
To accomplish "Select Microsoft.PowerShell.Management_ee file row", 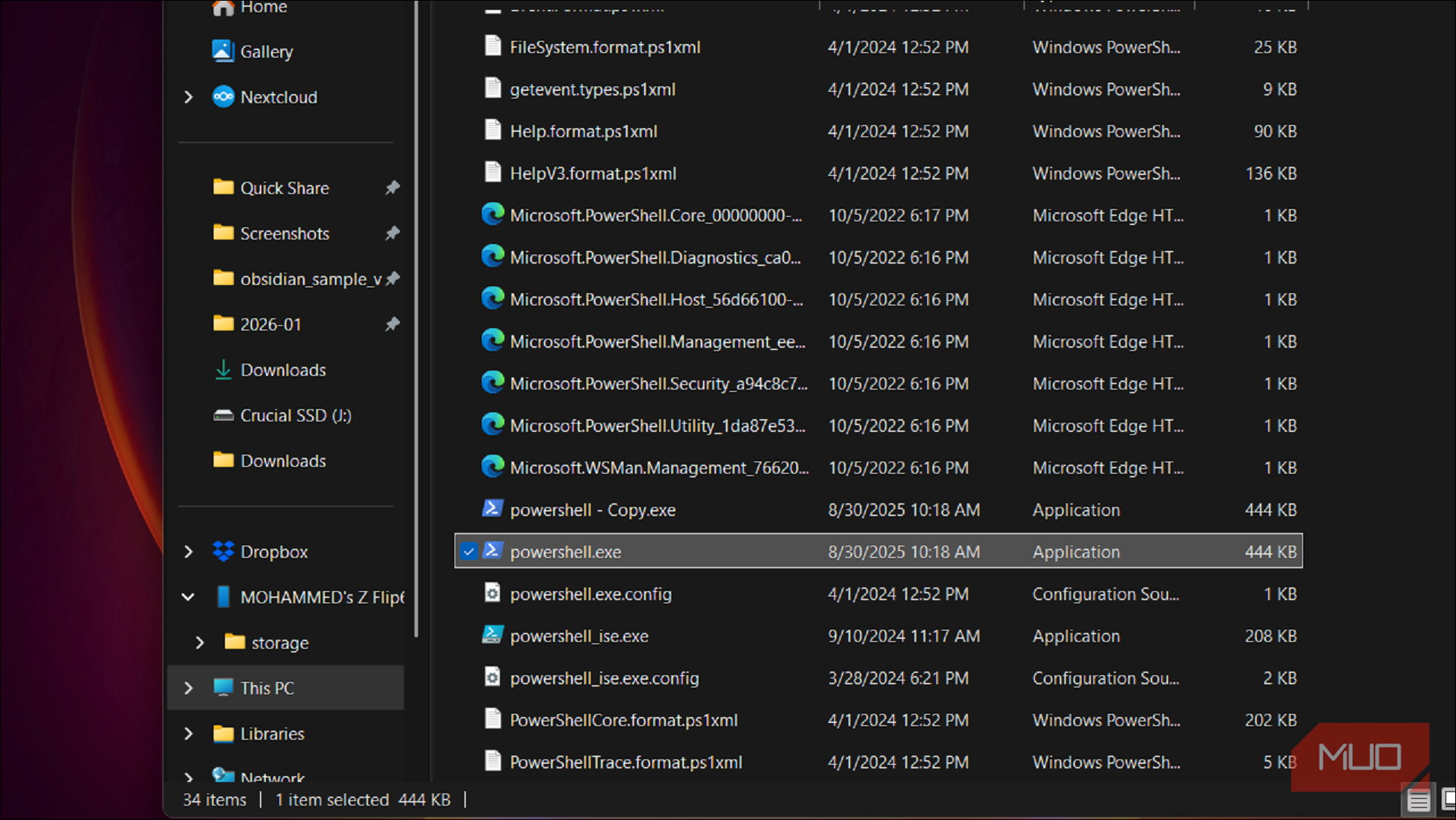I will point(878,341).
